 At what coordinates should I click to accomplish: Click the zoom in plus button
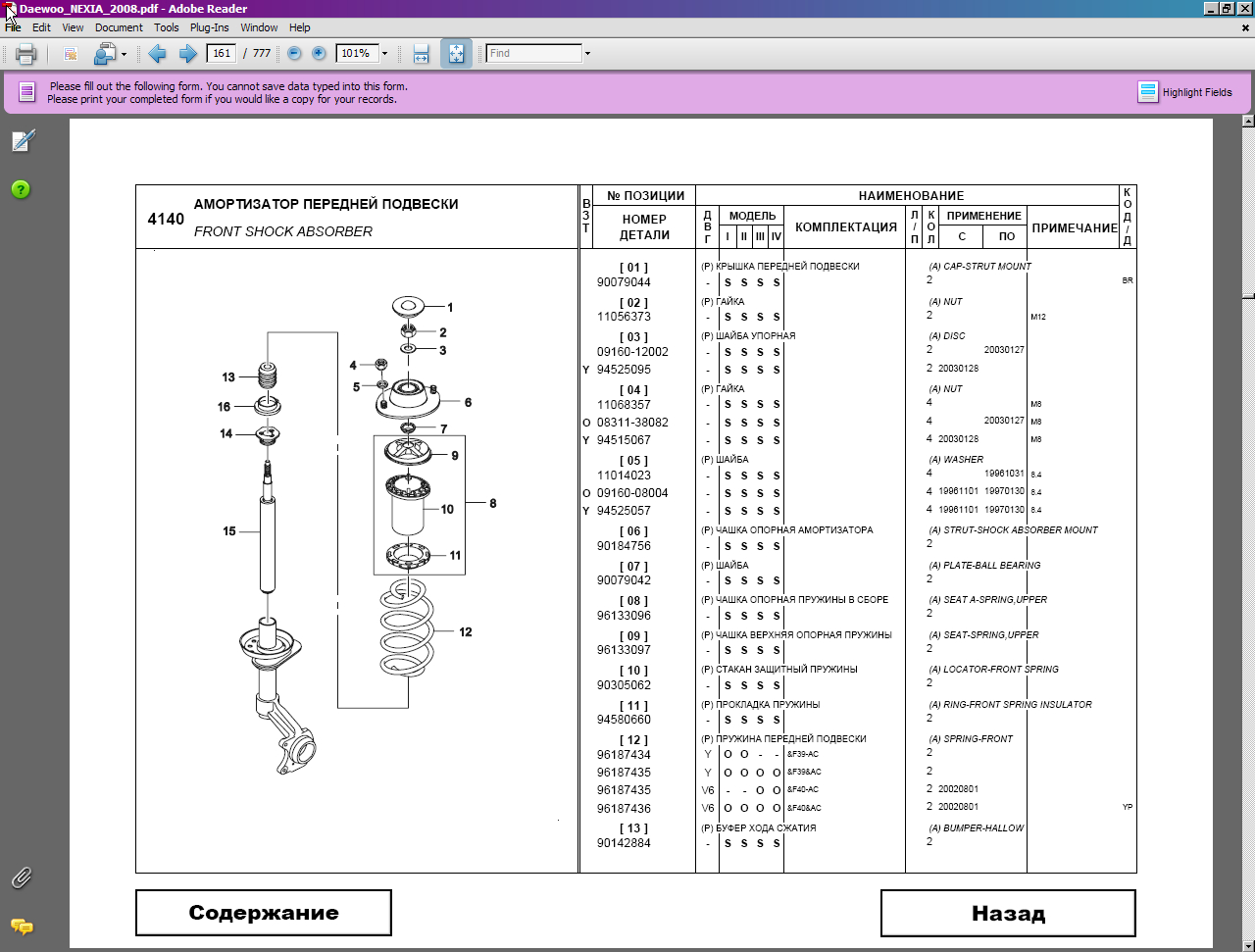[319, 54]
